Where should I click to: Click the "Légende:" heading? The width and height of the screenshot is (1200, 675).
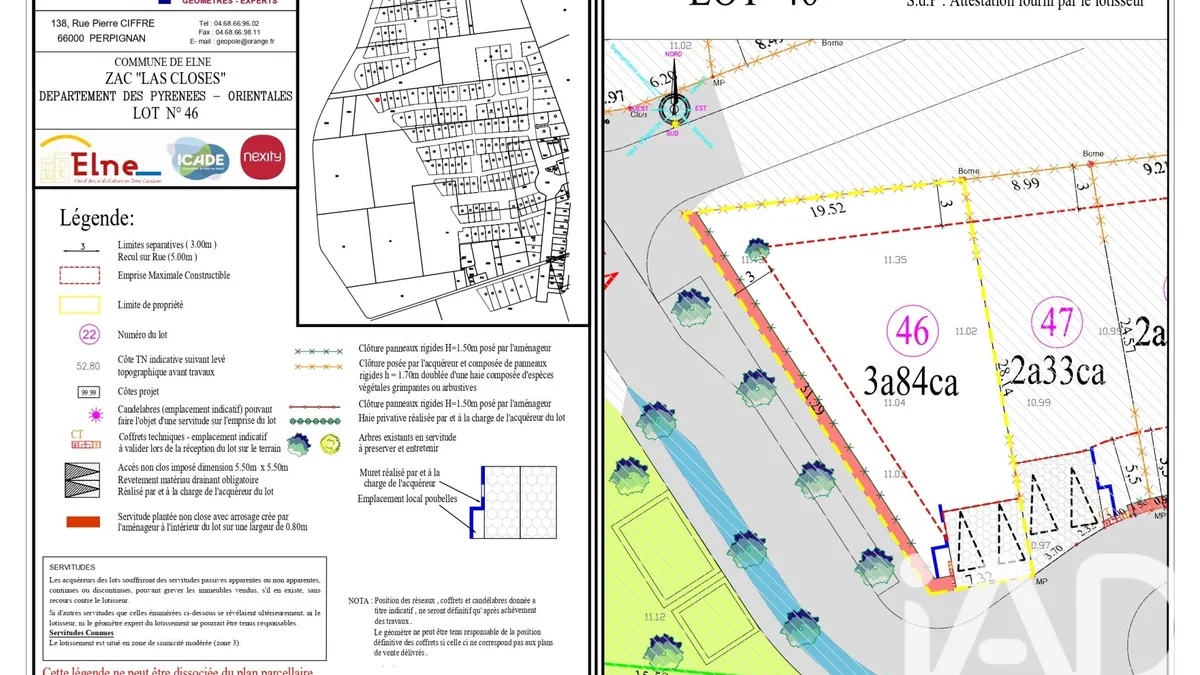(x=97, y=218)
